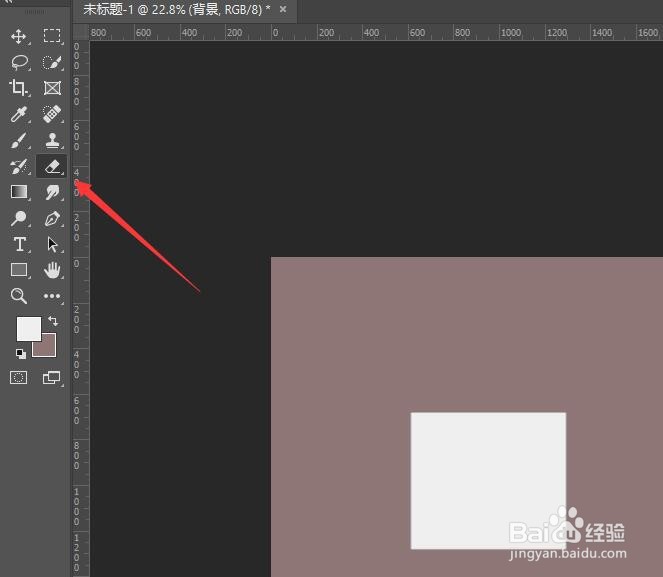Select the Dodge tool

(19, 218)
